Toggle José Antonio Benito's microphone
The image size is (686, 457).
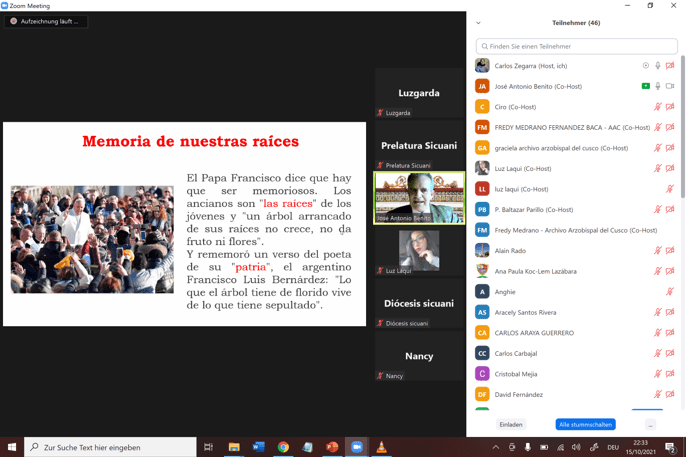[x=658, y=86]
